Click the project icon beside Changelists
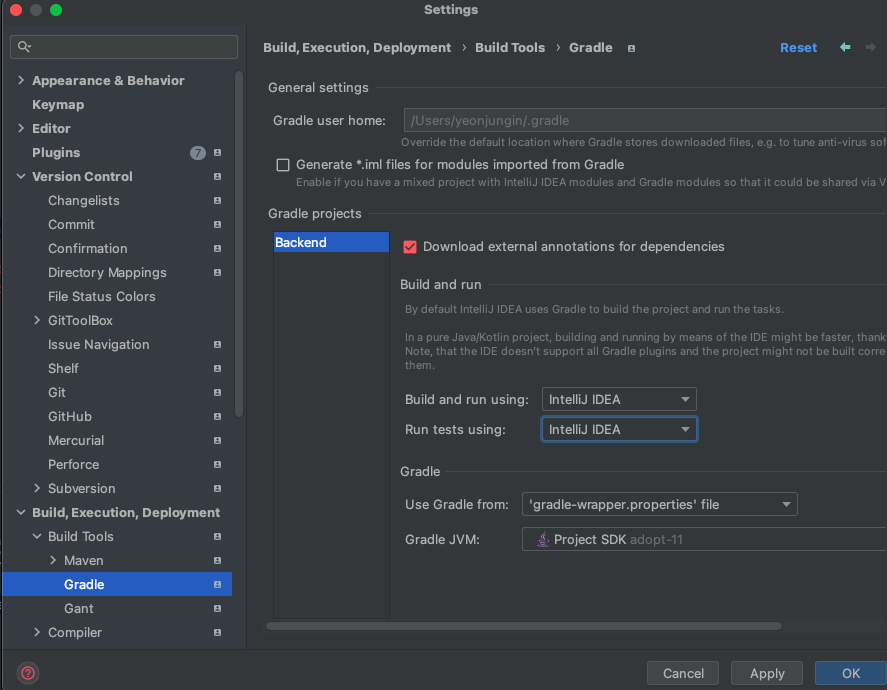The width and height of the screenshot is (887, 690). (x=217, y=201)
